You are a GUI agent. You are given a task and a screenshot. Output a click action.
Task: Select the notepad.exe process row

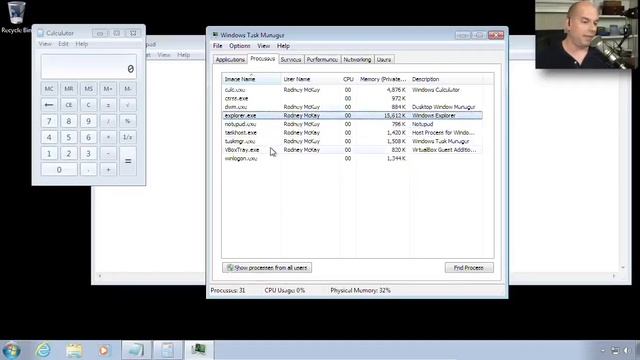(352, 124)
